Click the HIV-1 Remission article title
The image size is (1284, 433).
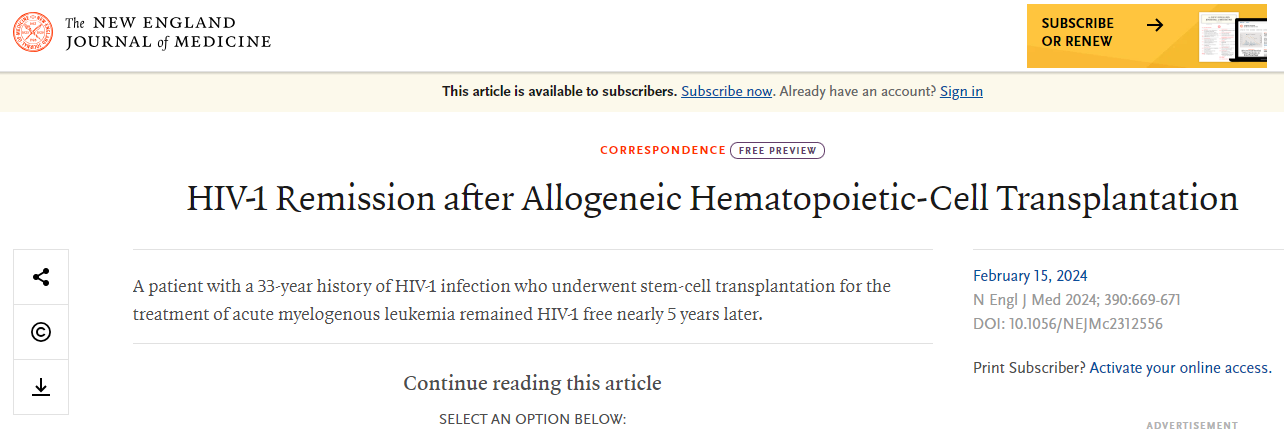[712, 198]
